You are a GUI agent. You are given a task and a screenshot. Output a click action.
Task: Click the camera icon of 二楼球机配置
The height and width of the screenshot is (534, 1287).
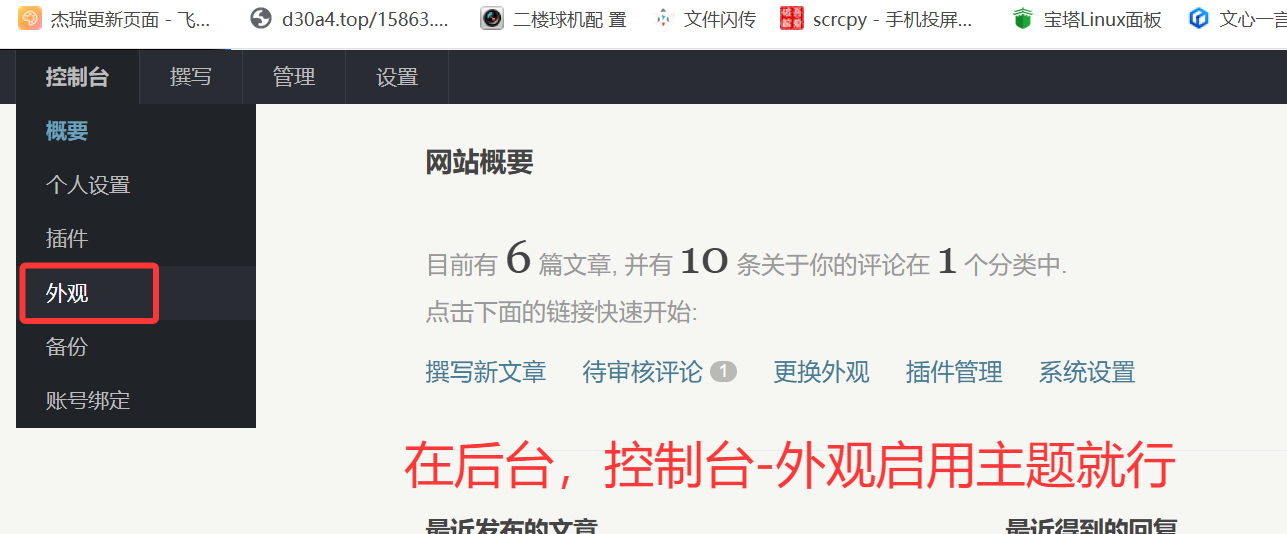click(492, 18)
